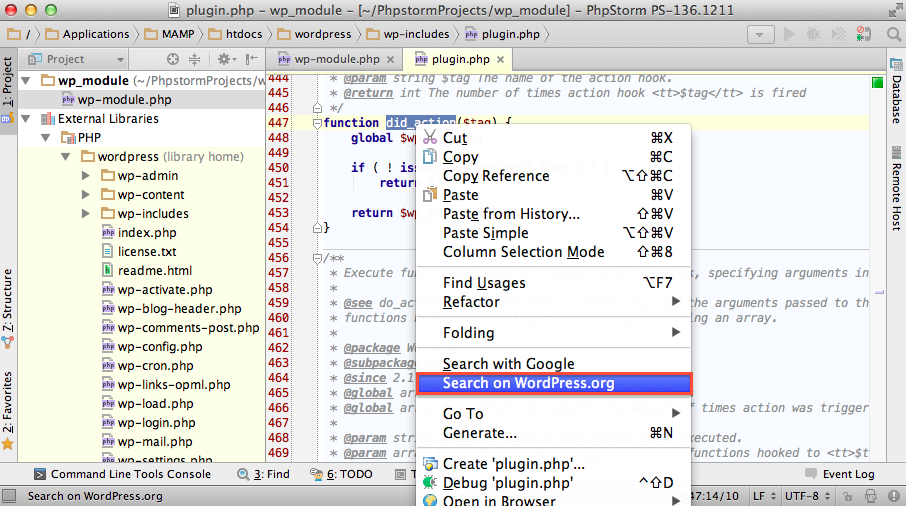Screen dimensions: 906x506
Task: Open the Project view selector dropdown
Action: [x=76, y=59]
